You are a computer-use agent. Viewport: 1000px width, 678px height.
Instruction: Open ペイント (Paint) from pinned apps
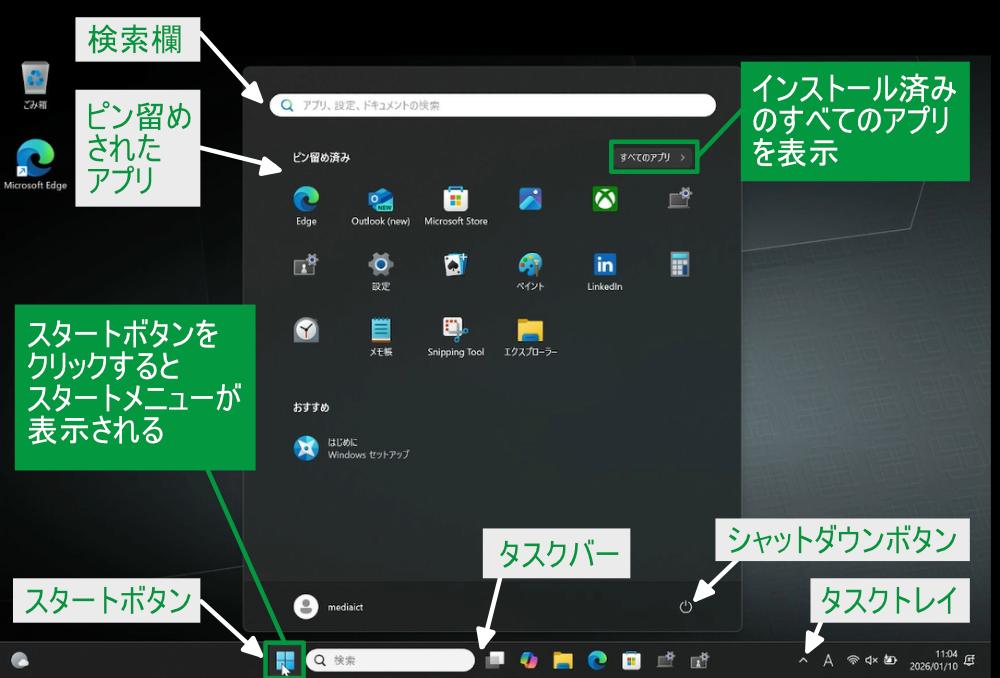(530, 265)
